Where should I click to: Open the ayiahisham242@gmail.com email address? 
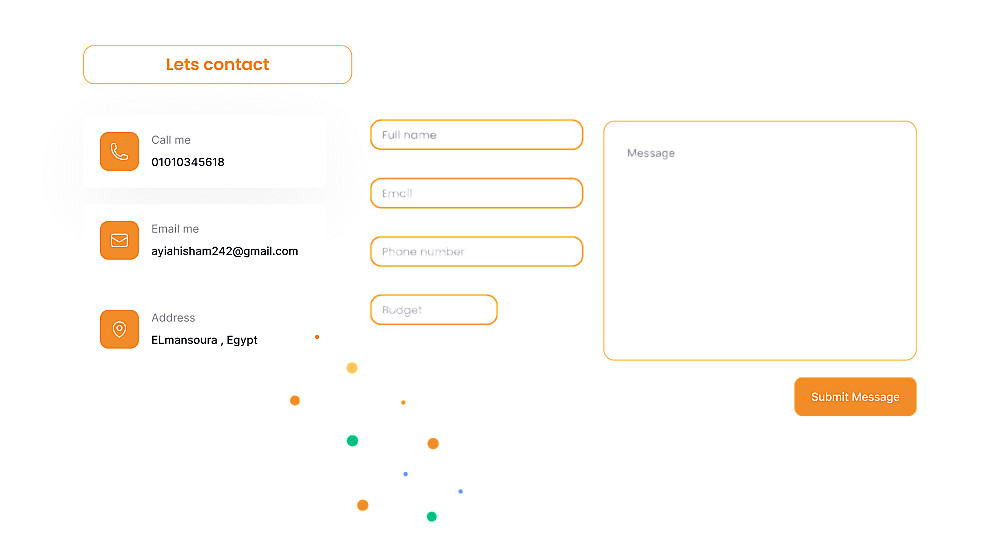[225, 251]
